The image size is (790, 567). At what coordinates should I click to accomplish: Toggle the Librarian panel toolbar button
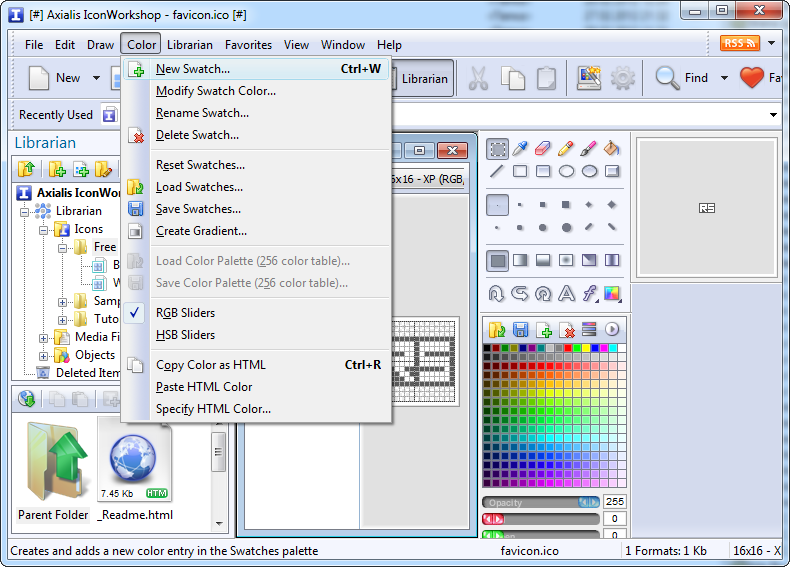[x=423, y=79]
